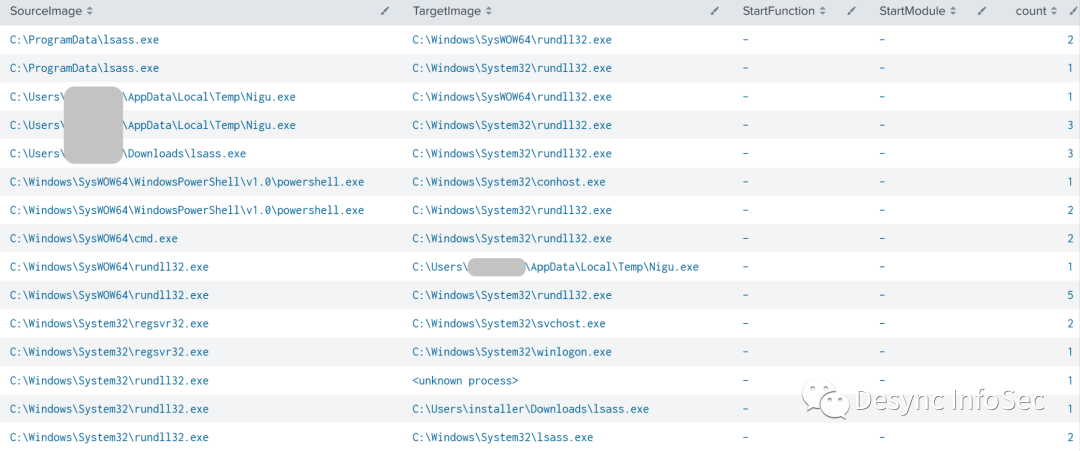Click System32\rundll32.exe source in unknown process row

tap(109, 381)
